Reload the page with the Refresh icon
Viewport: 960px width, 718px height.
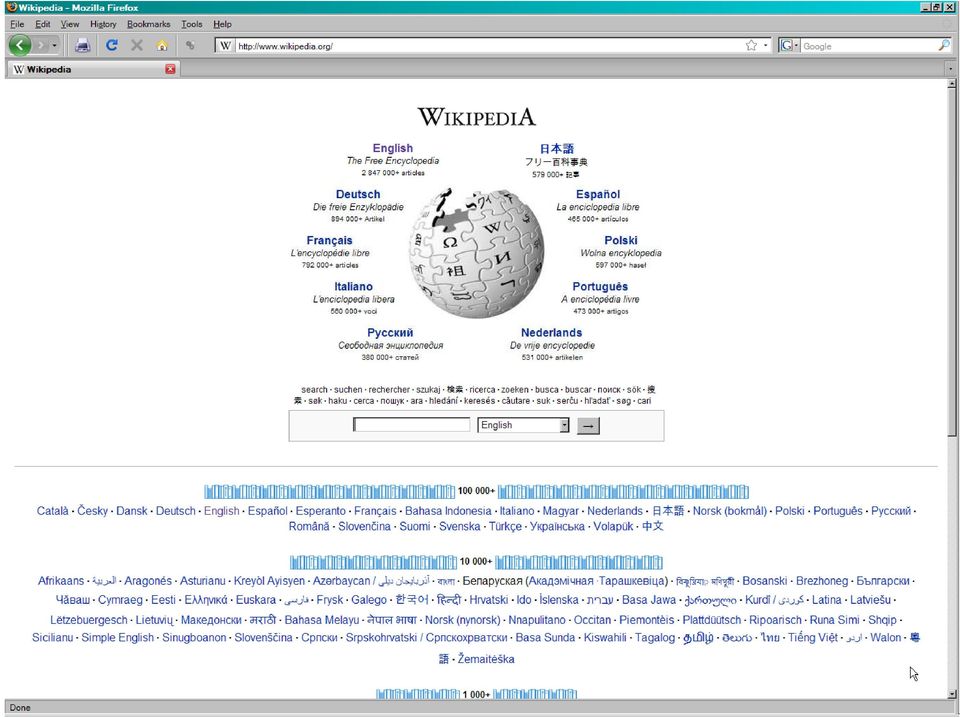tap(111, 45)
